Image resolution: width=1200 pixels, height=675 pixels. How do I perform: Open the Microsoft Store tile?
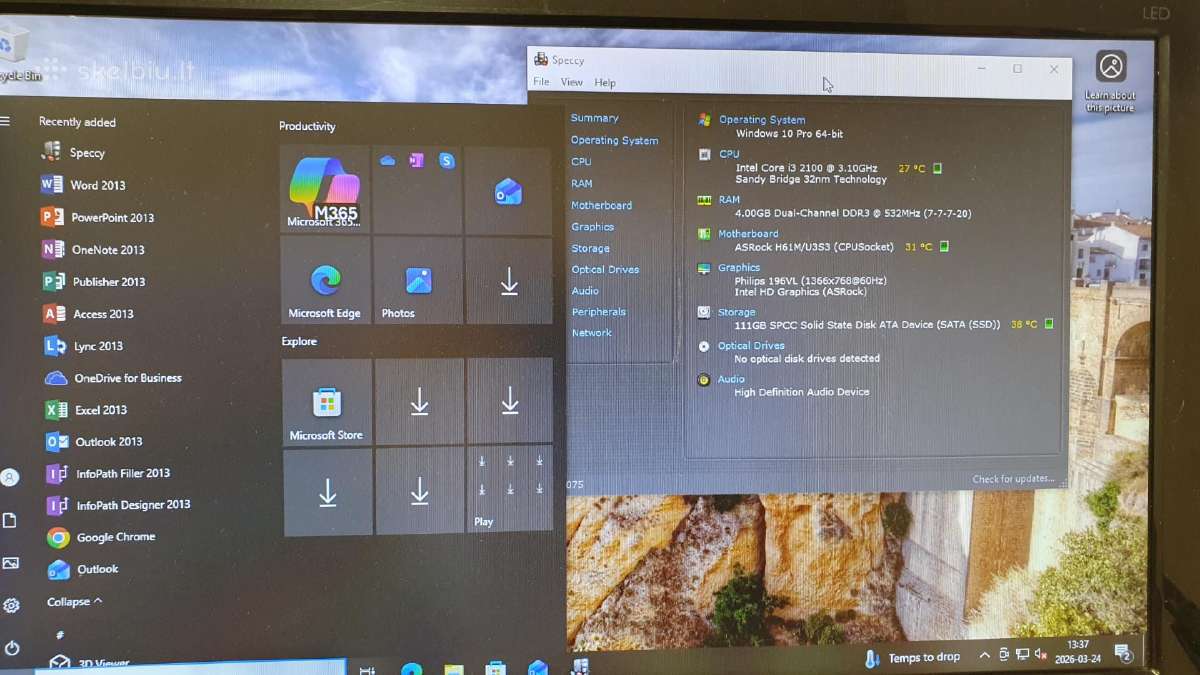click(327, 402)
